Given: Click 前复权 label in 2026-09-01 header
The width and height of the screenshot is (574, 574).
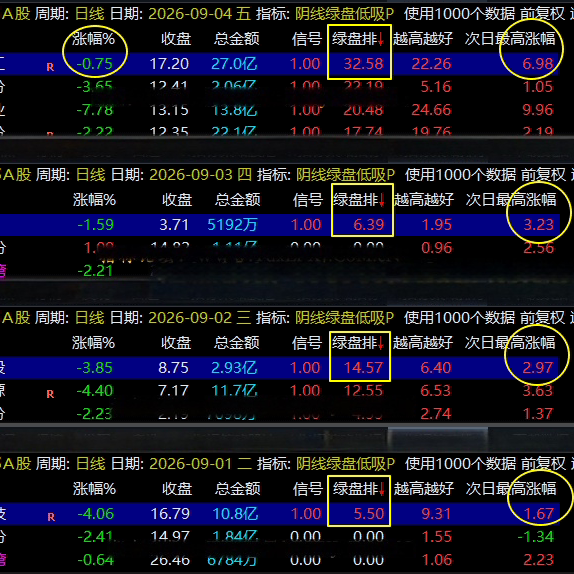Looking at the screenshot, I should point(544,464).
